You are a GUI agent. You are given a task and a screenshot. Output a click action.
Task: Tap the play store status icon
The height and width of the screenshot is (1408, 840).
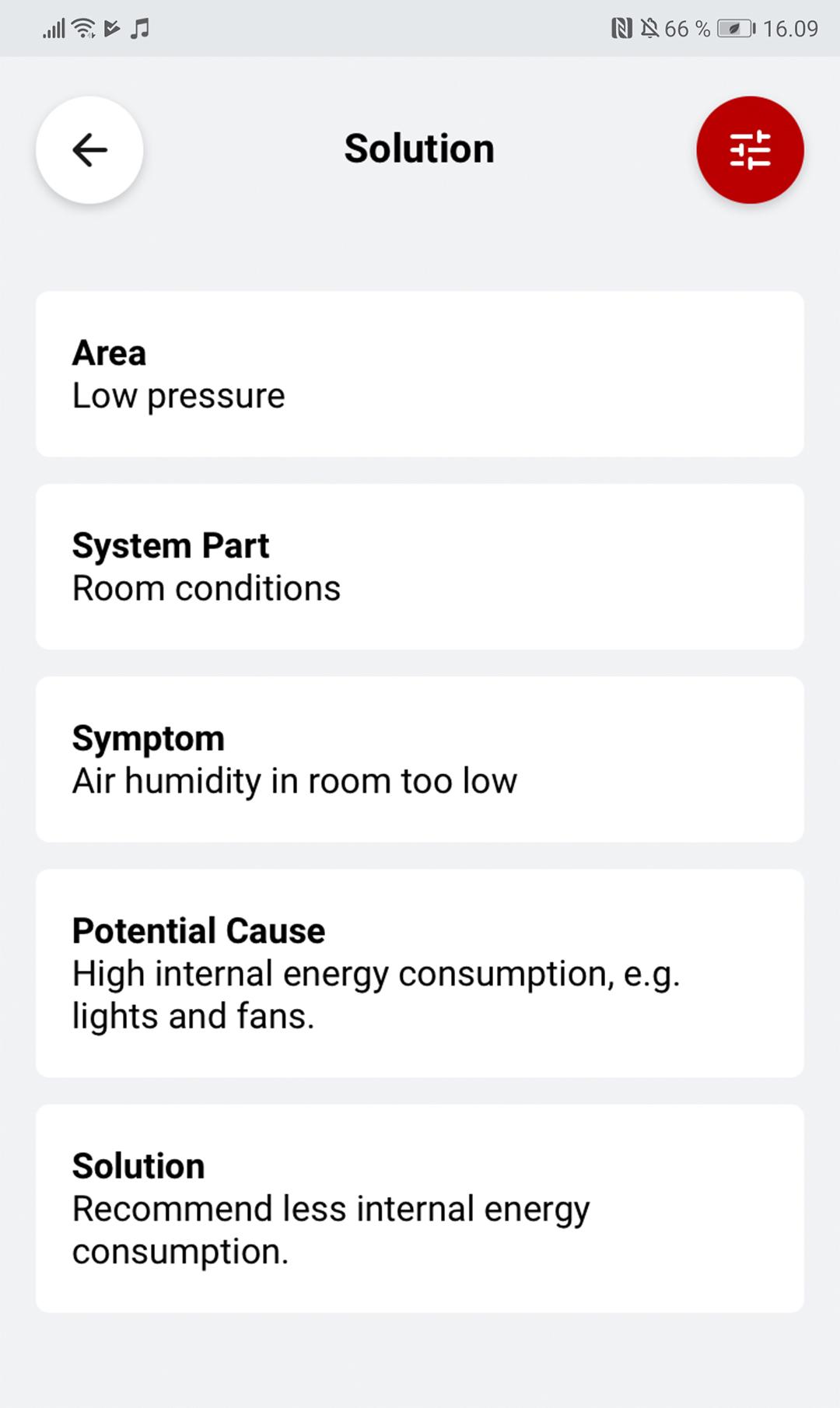pyautogui.click(x=112, y=29)
